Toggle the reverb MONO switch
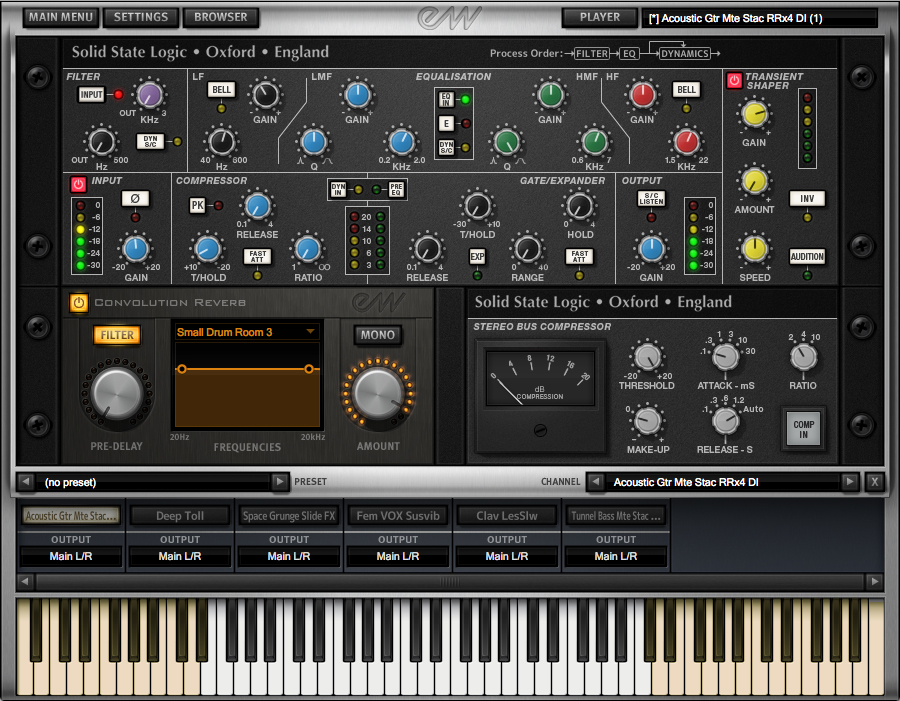This screenshot has width=900, height=701. pos(378,335)
